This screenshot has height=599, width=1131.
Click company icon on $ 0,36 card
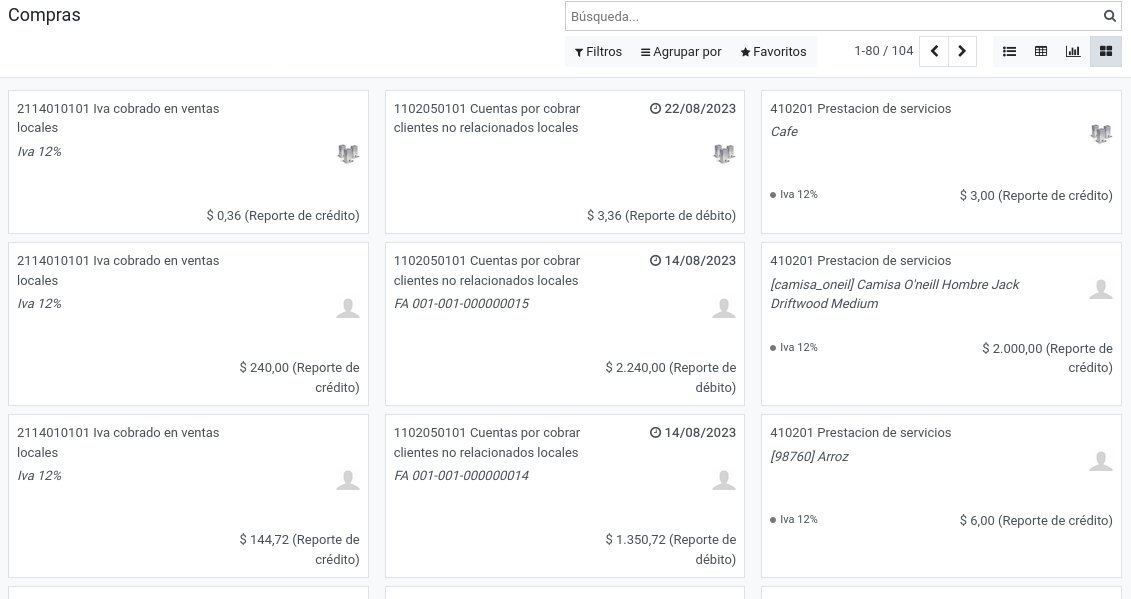pos(348,154)
